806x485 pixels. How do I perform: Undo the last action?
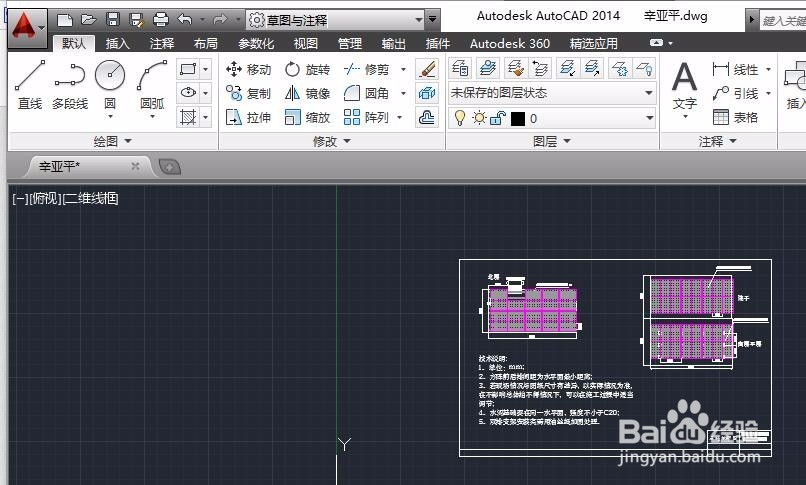point(185,20)
